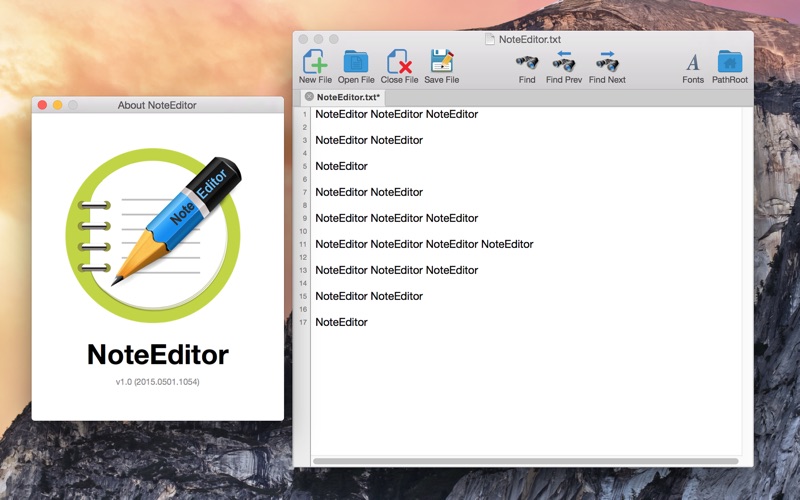The height and width of the screenshot is (500, 800).
Task: Click the single NoteEditor word on line 5
Action: (x=341, y=166)
